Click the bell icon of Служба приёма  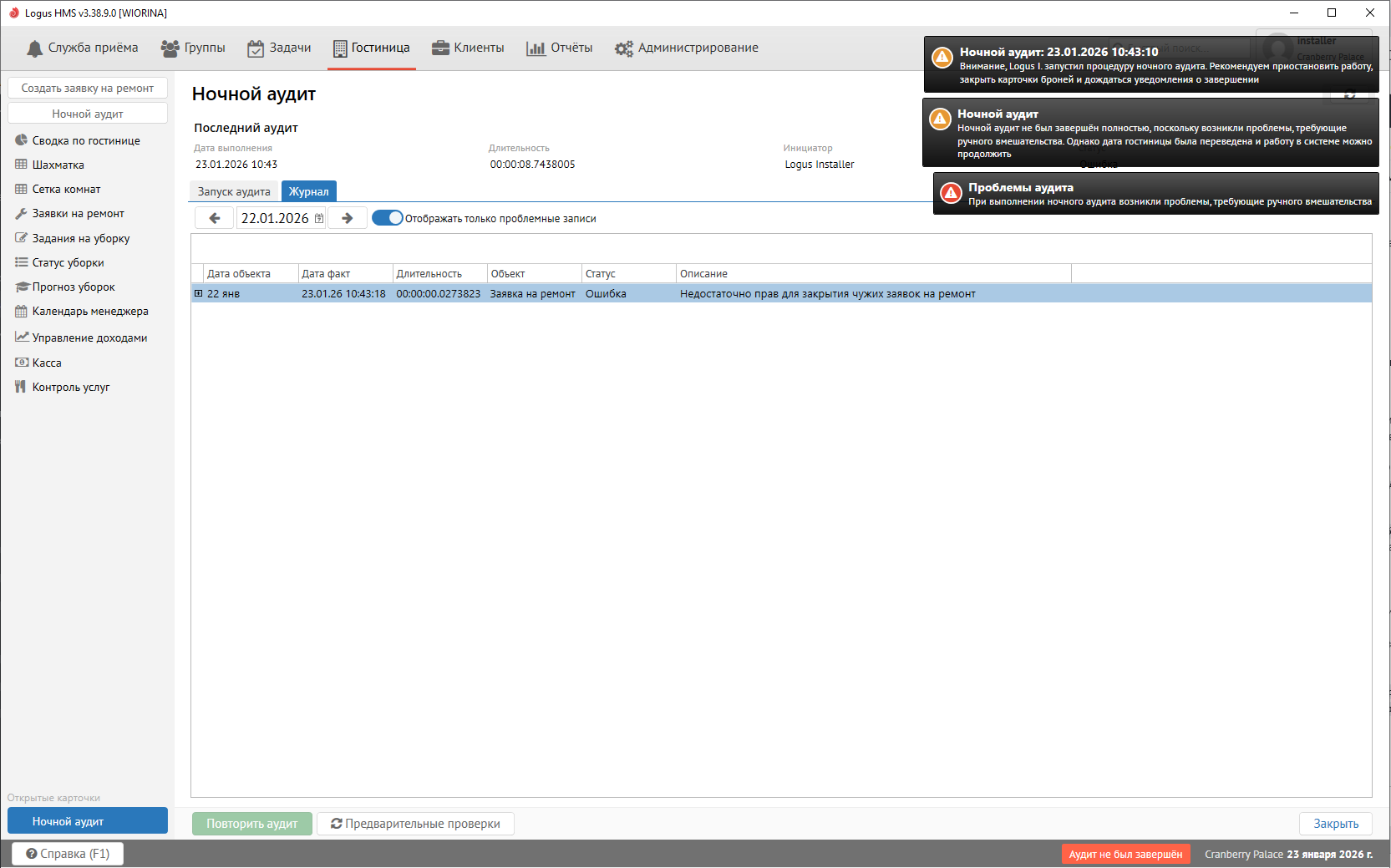(x=34, y=48)
